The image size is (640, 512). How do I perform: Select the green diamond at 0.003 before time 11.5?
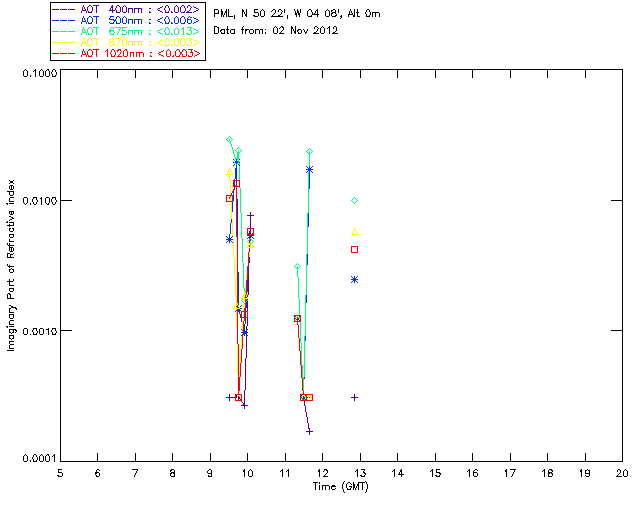[298, 266]
